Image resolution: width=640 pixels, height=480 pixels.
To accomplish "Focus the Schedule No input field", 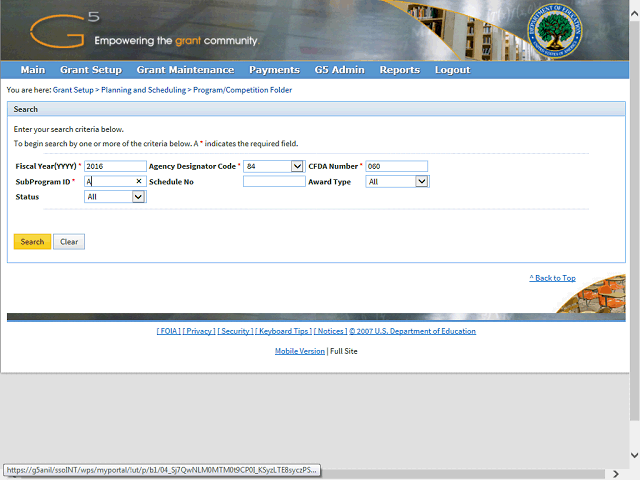I will click(x=274, y=181).
